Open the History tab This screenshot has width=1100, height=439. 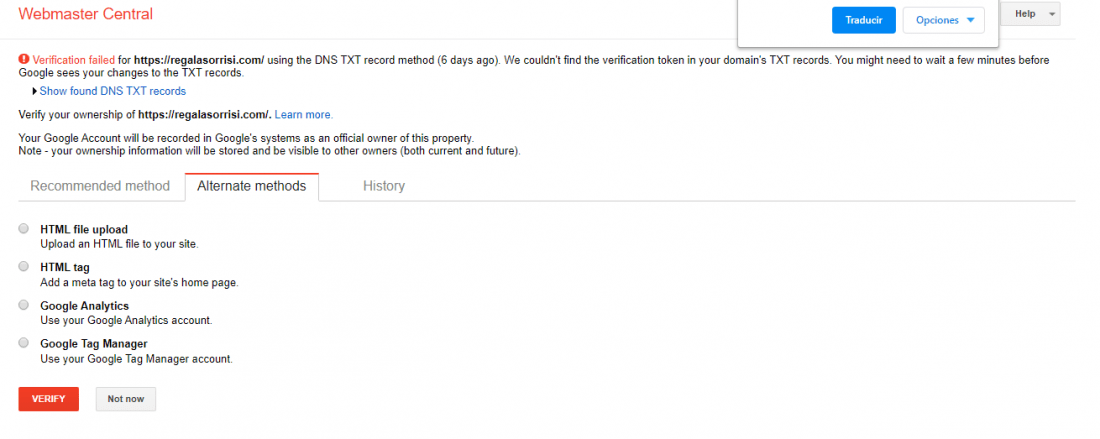pyautogui.click(x=384, y=187)
